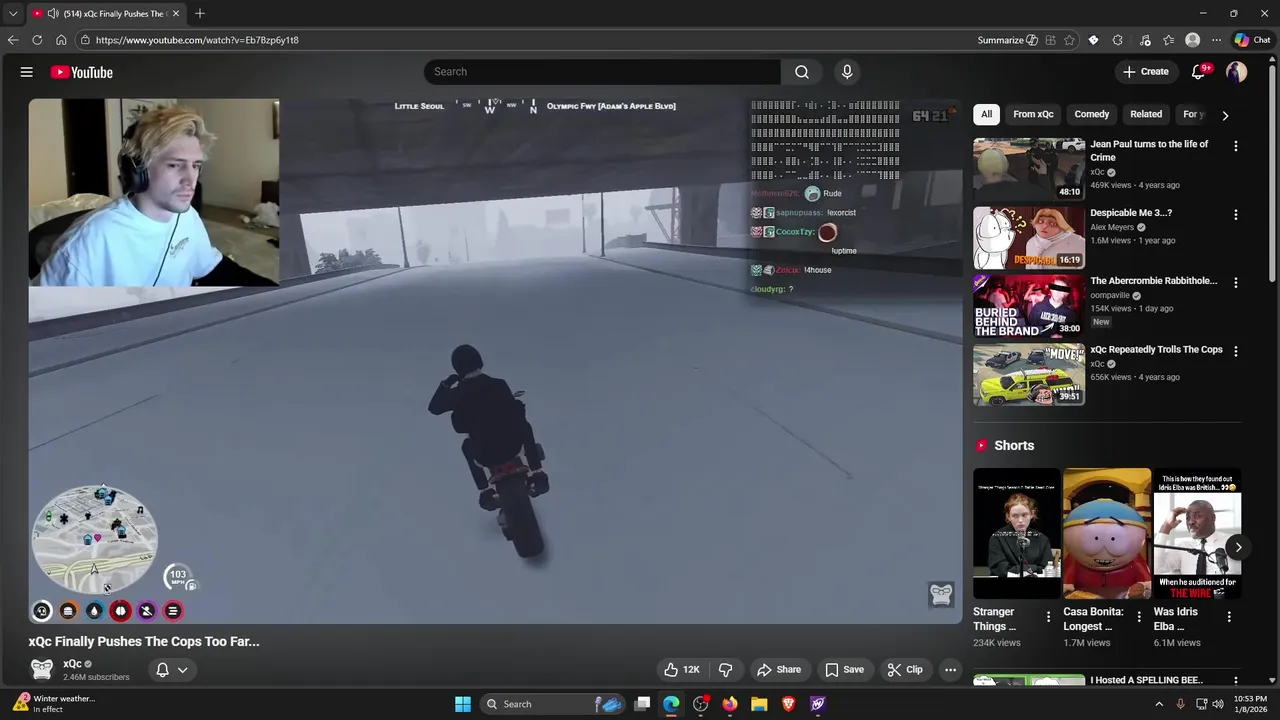Mute the tab using speaker icon

point(52,14)
